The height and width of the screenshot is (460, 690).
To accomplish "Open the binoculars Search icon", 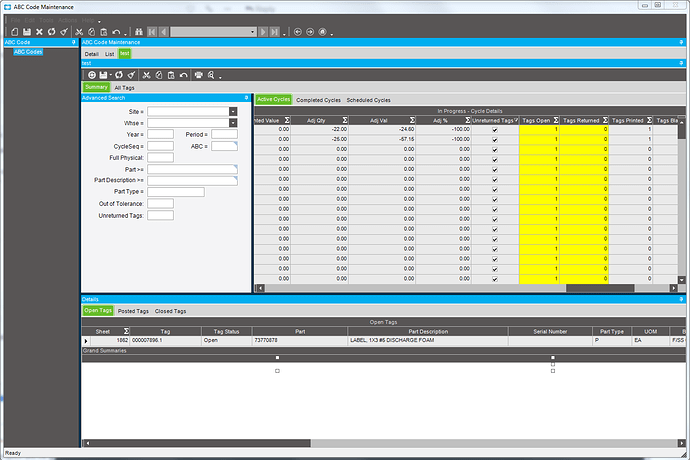I will 139,32.
